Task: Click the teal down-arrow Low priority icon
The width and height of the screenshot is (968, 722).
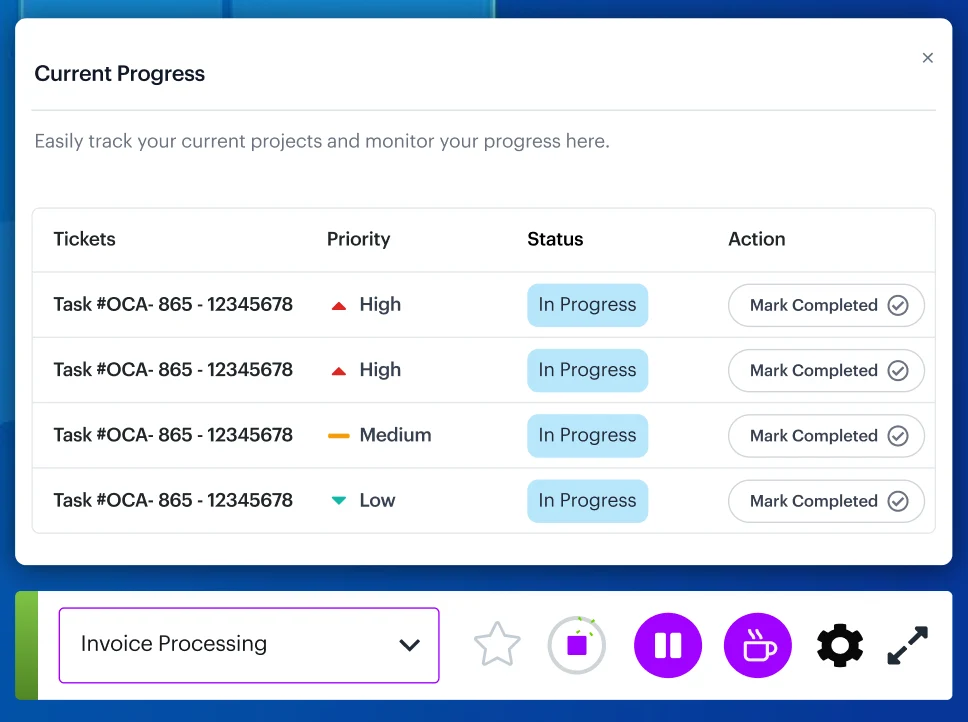Action: pyautogui.click(x=339, y=500)
